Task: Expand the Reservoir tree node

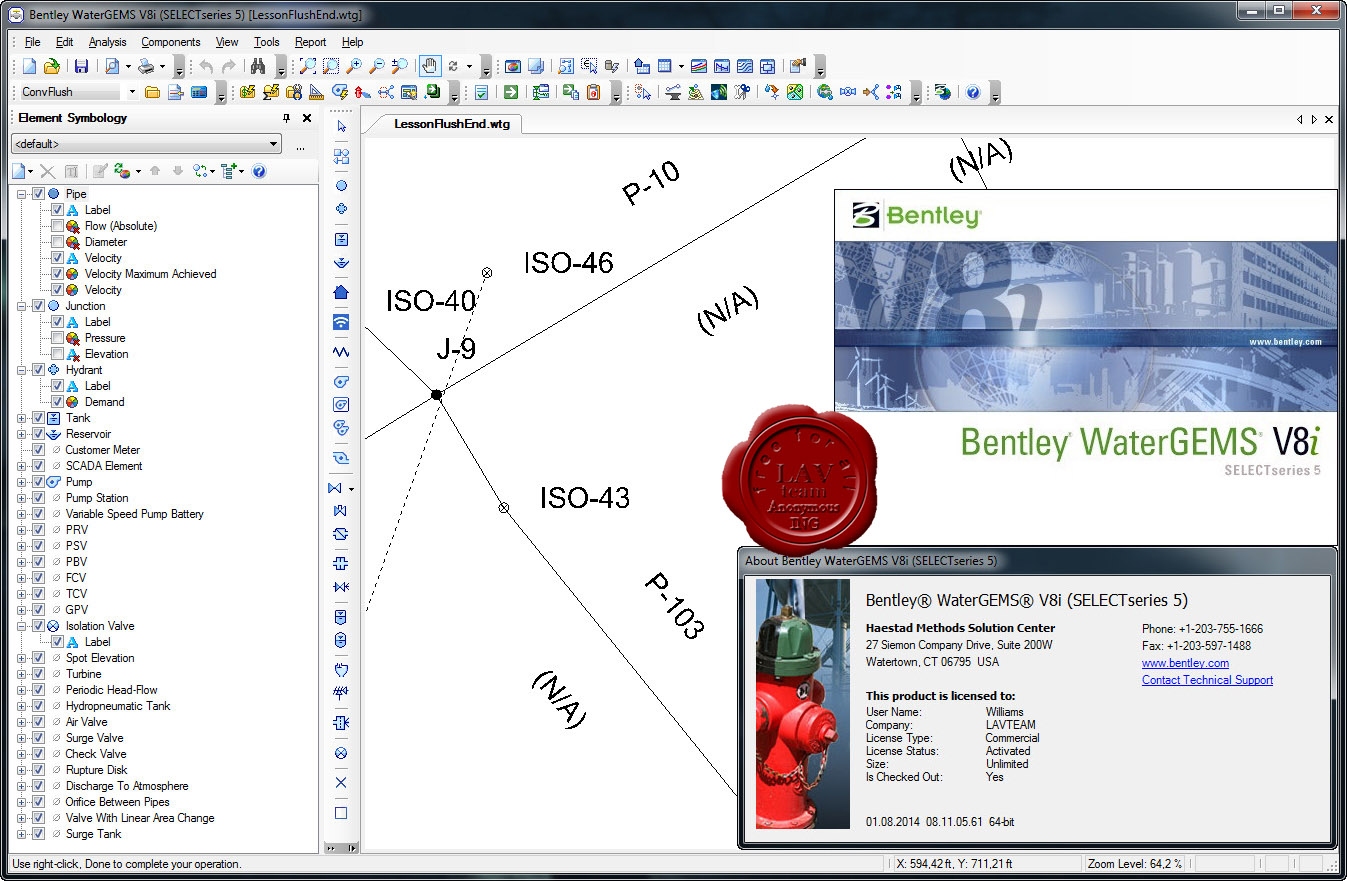Action: pyautogui.click(x=22, y=434)
